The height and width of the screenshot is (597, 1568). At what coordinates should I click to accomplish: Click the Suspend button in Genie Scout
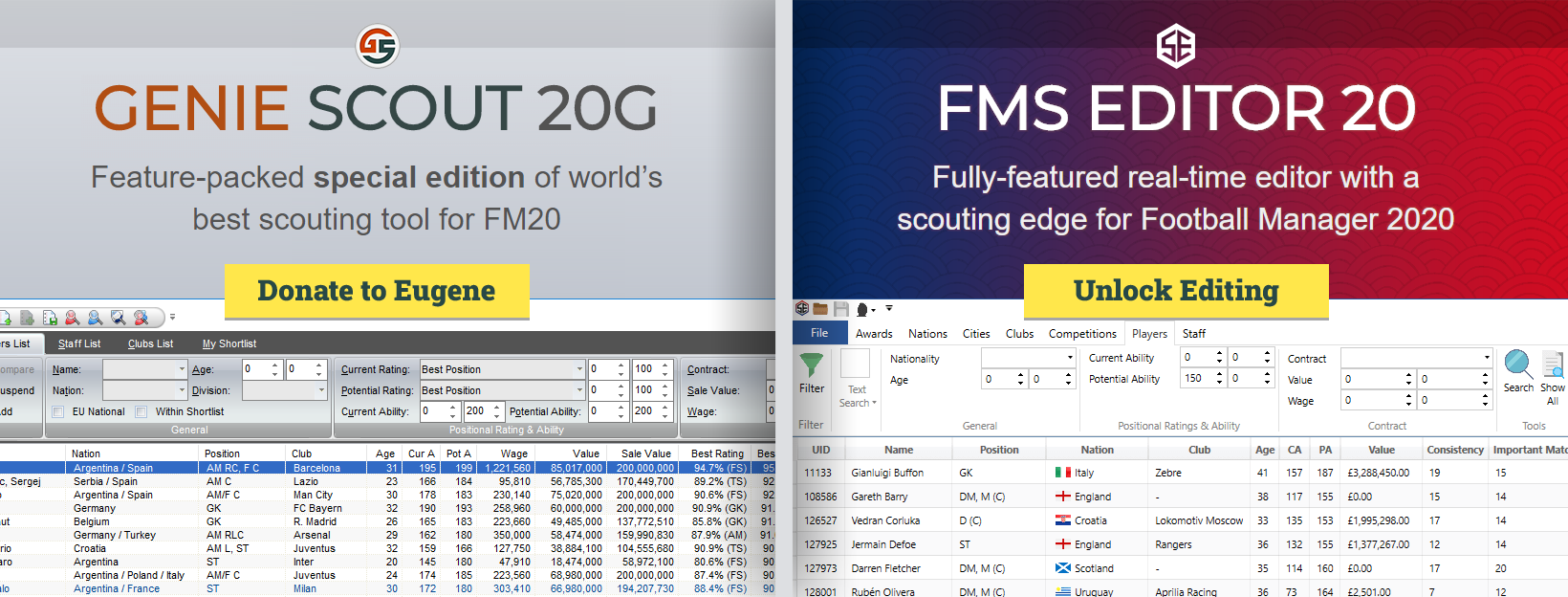coord(17,390)
